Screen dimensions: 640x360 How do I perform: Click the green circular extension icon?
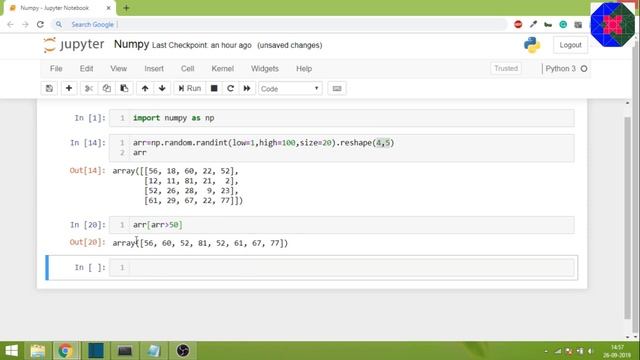point(563,24)
